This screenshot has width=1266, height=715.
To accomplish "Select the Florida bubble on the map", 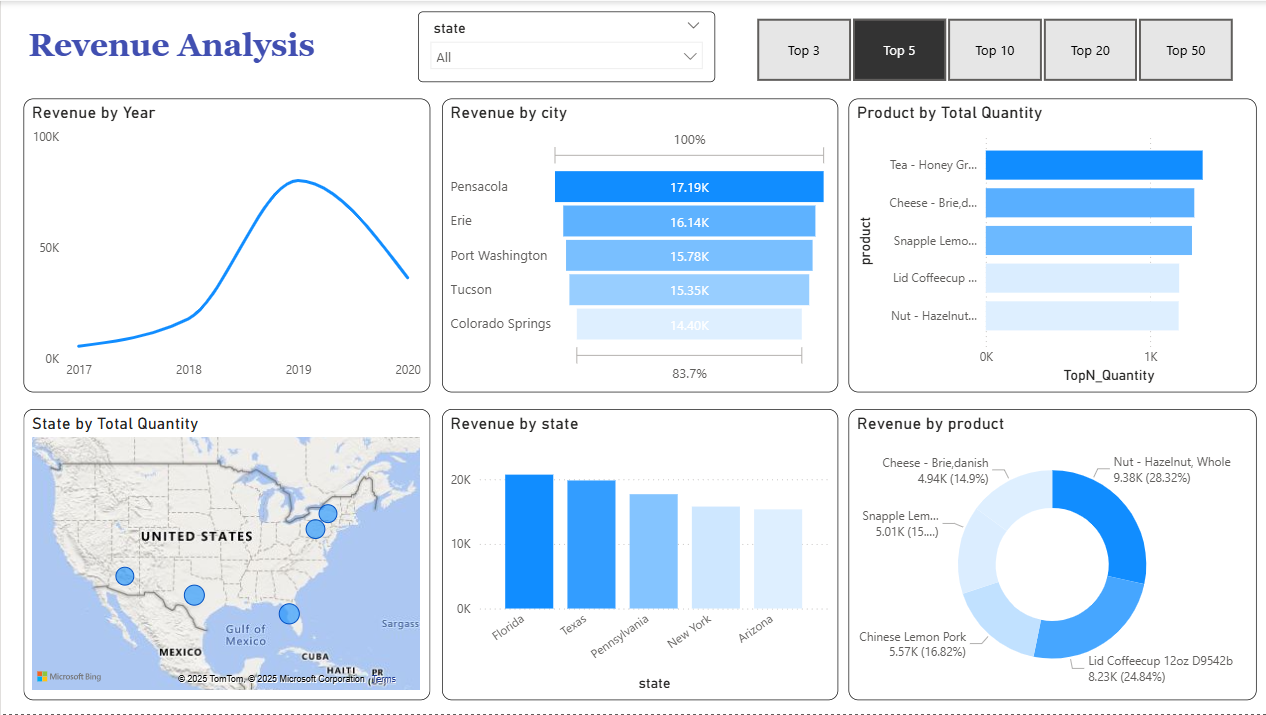I will (289, 614).
